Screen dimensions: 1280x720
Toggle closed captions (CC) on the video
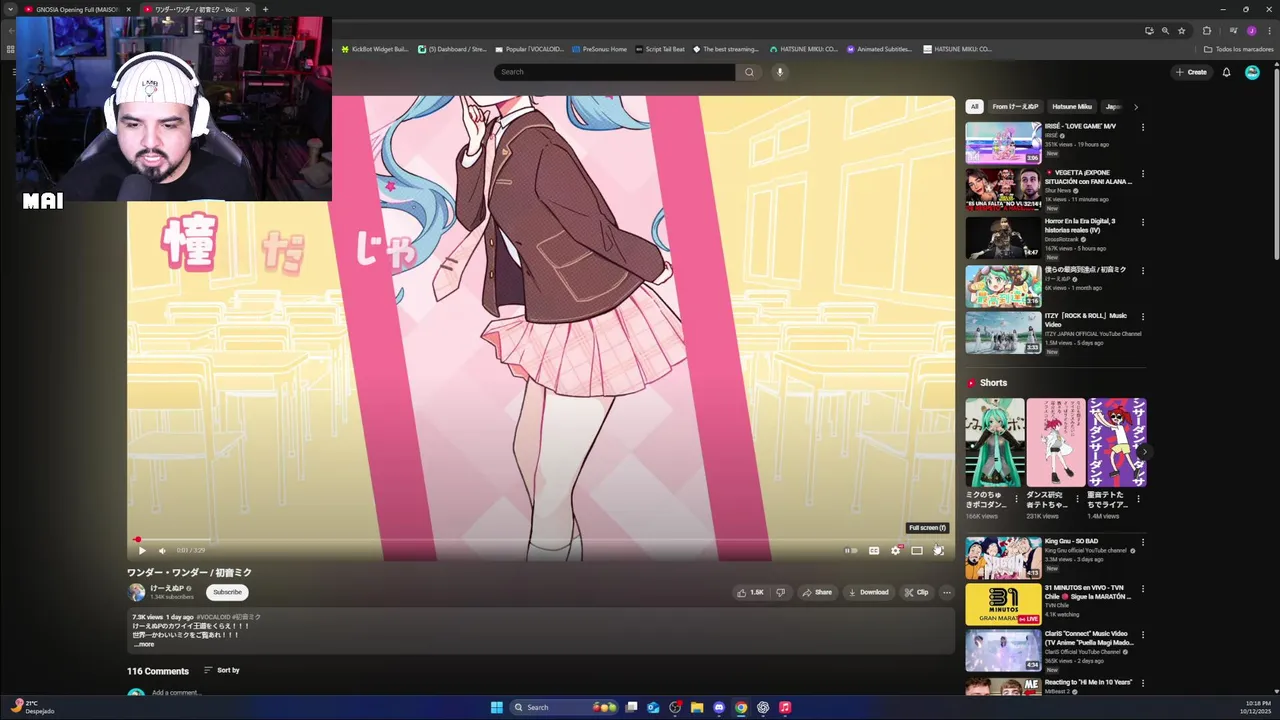tap(874, 551)
